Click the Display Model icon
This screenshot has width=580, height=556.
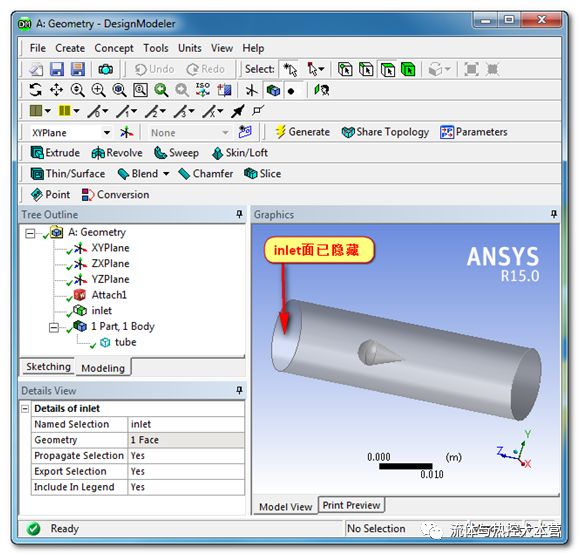click(x=273, y=90)
